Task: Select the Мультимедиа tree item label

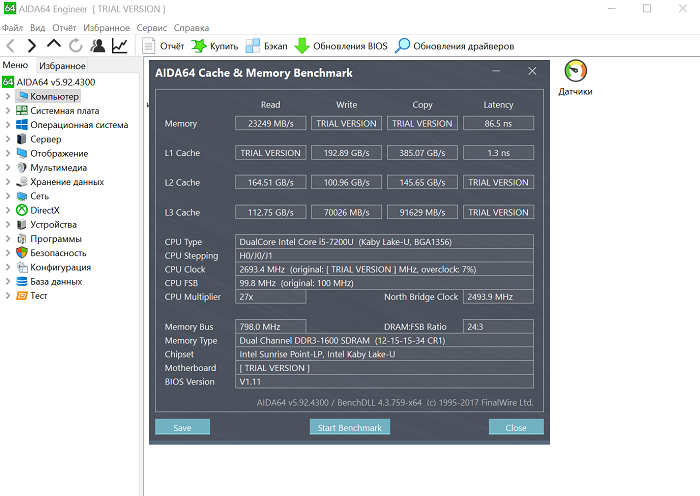Action: 58,167
